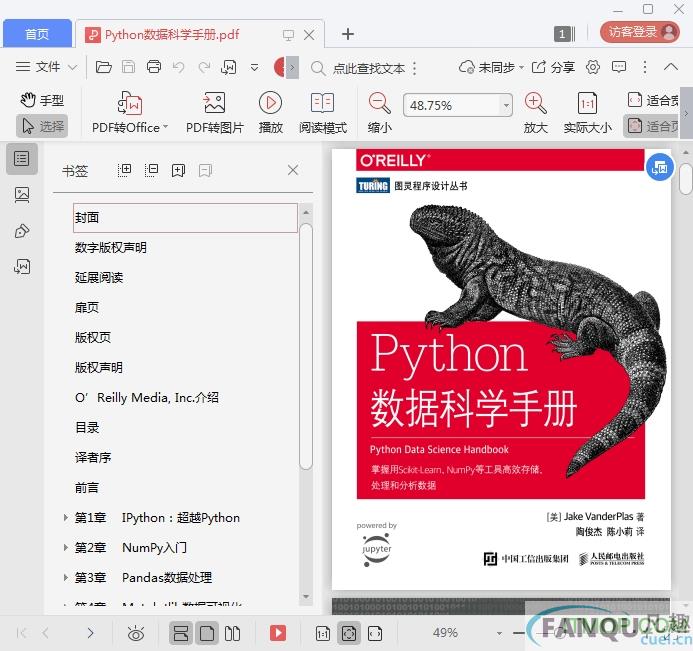Click the save icon in toolbar
This screenshot has width=693, height=651.
[x=129, y=67]
